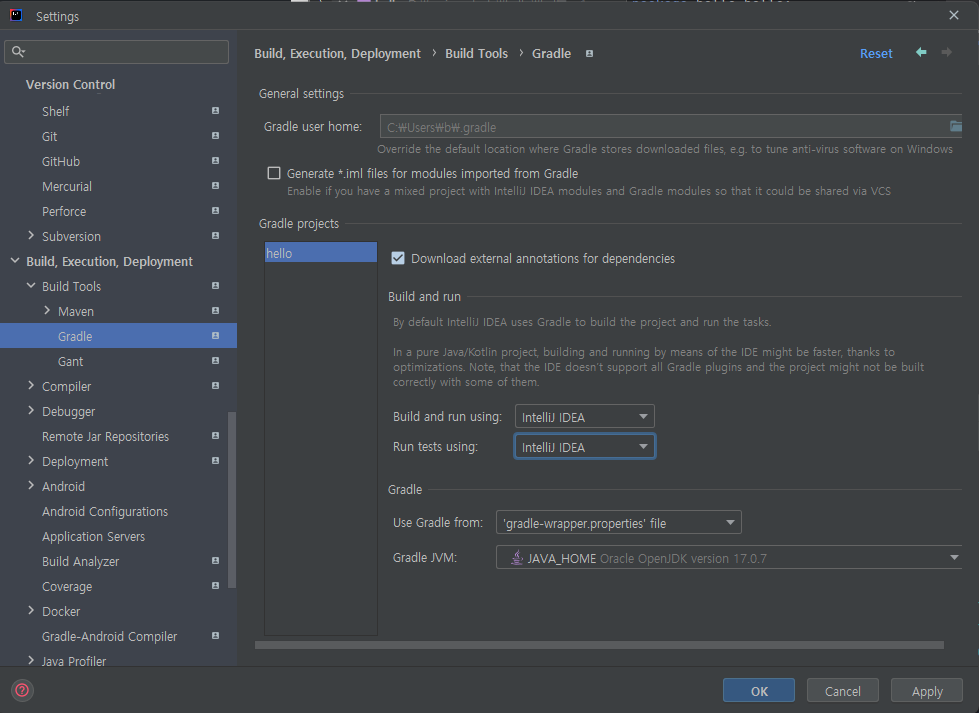Click the project-level icon beside Gant
This screenshot has height=713, width=979.
pyautogui.click(x=215, y=360)
